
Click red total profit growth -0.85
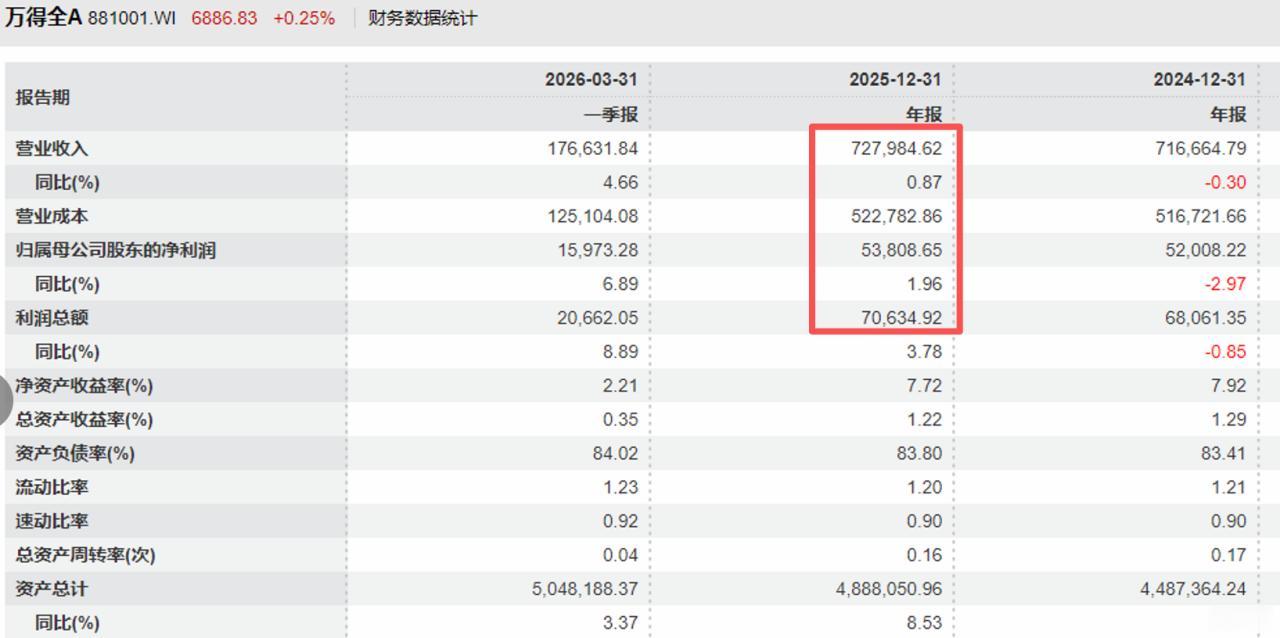pyautogui.click(x=1226, y=352)
